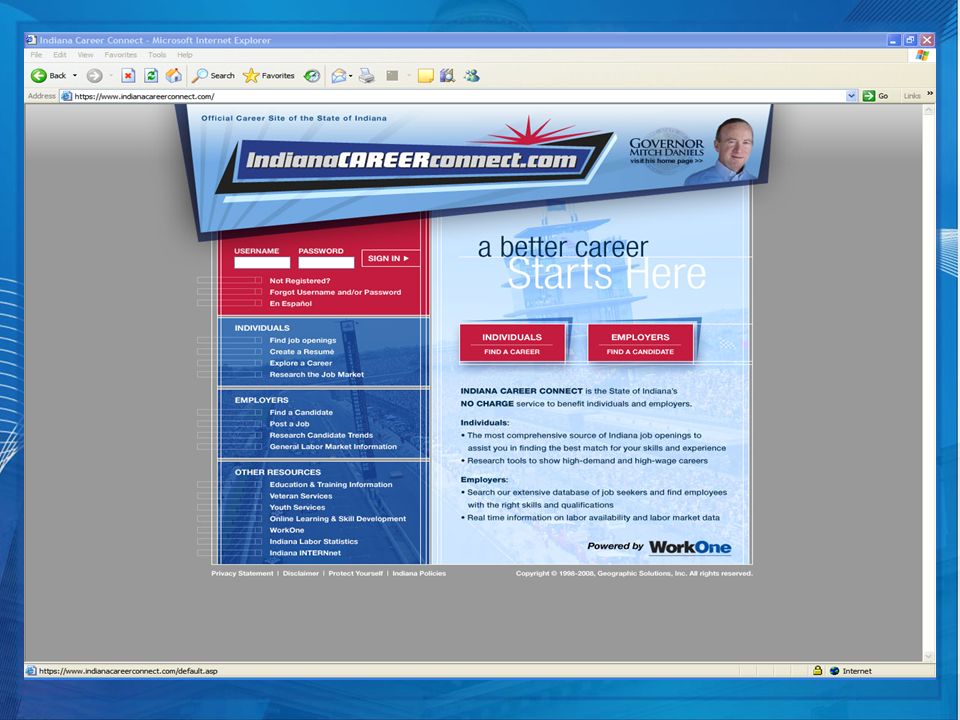Click the History icon in toolbar
This screenshot has width=960, height=720.
click(312, 75)
